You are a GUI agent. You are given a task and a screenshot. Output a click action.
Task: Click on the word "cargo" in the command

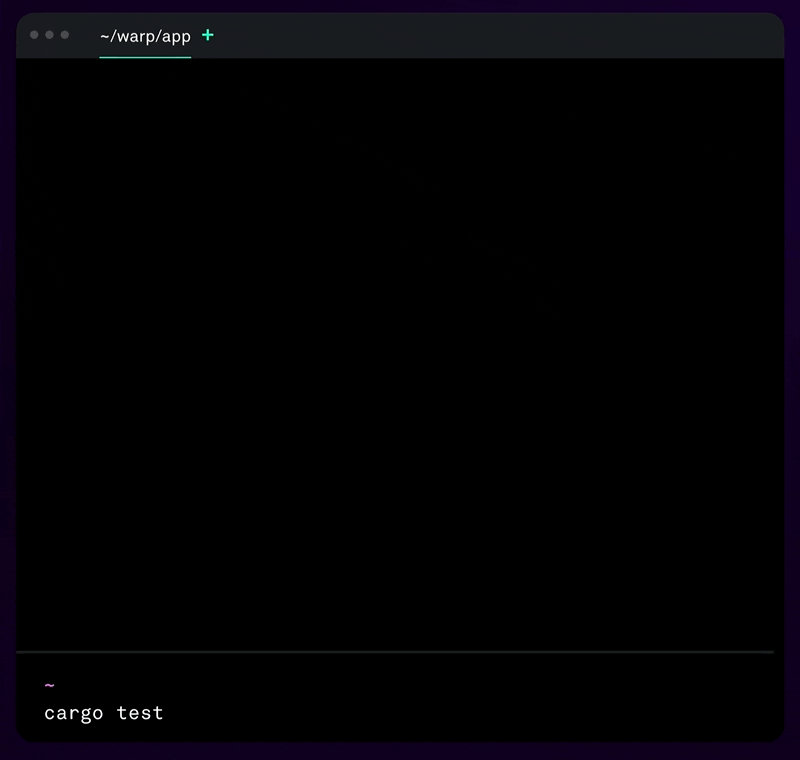click(73, 713)
